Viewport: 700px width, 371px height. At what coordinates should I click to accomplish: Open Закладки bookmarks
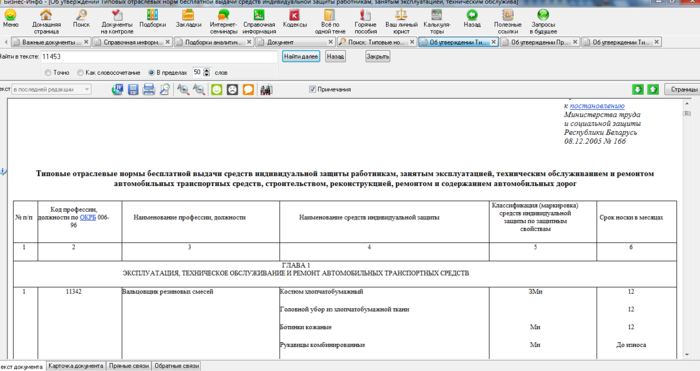coord(188,19)
